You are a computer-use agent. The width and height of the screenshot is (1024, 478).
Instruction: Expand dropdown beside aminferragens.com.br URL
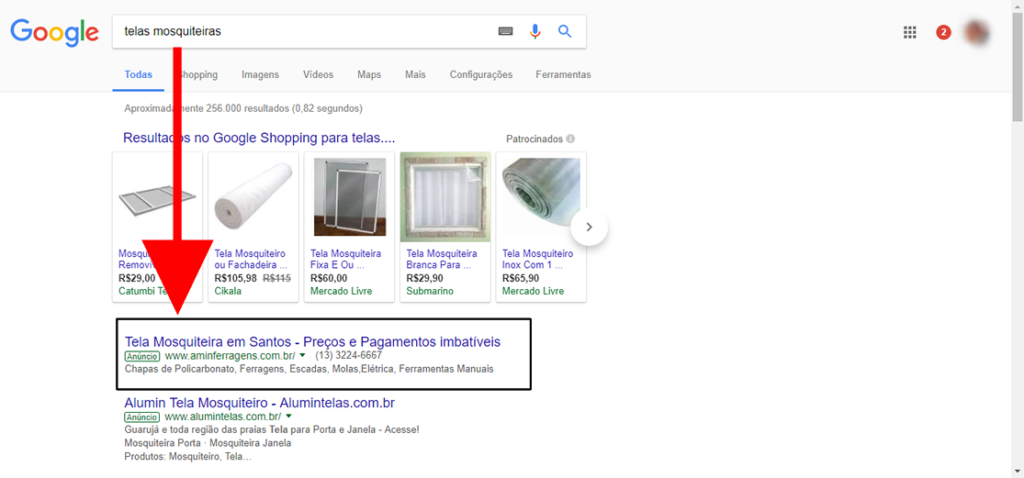pyautogui.click(x=302, y=356)
